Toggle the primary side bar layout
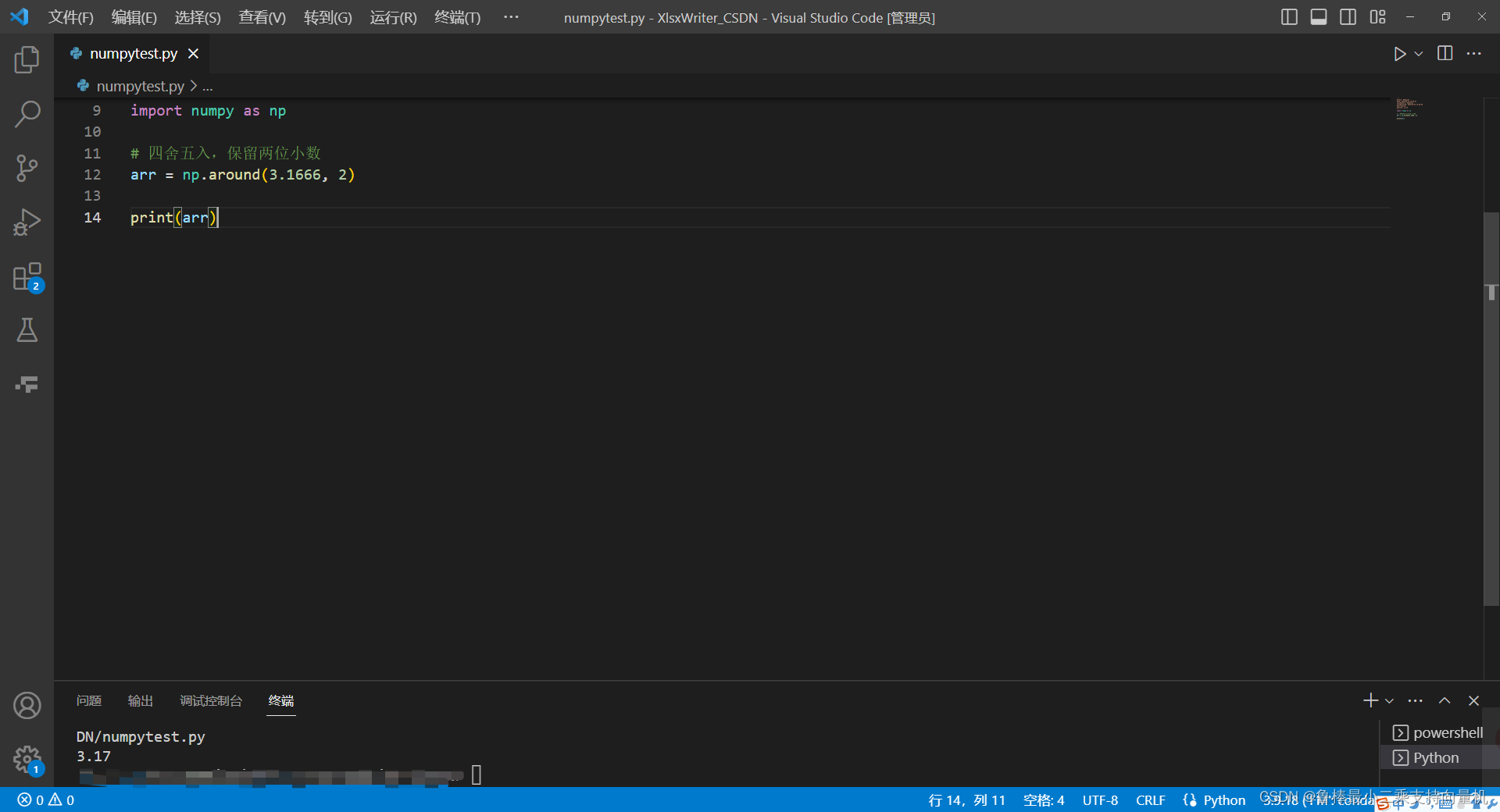 coord(1289,16)
